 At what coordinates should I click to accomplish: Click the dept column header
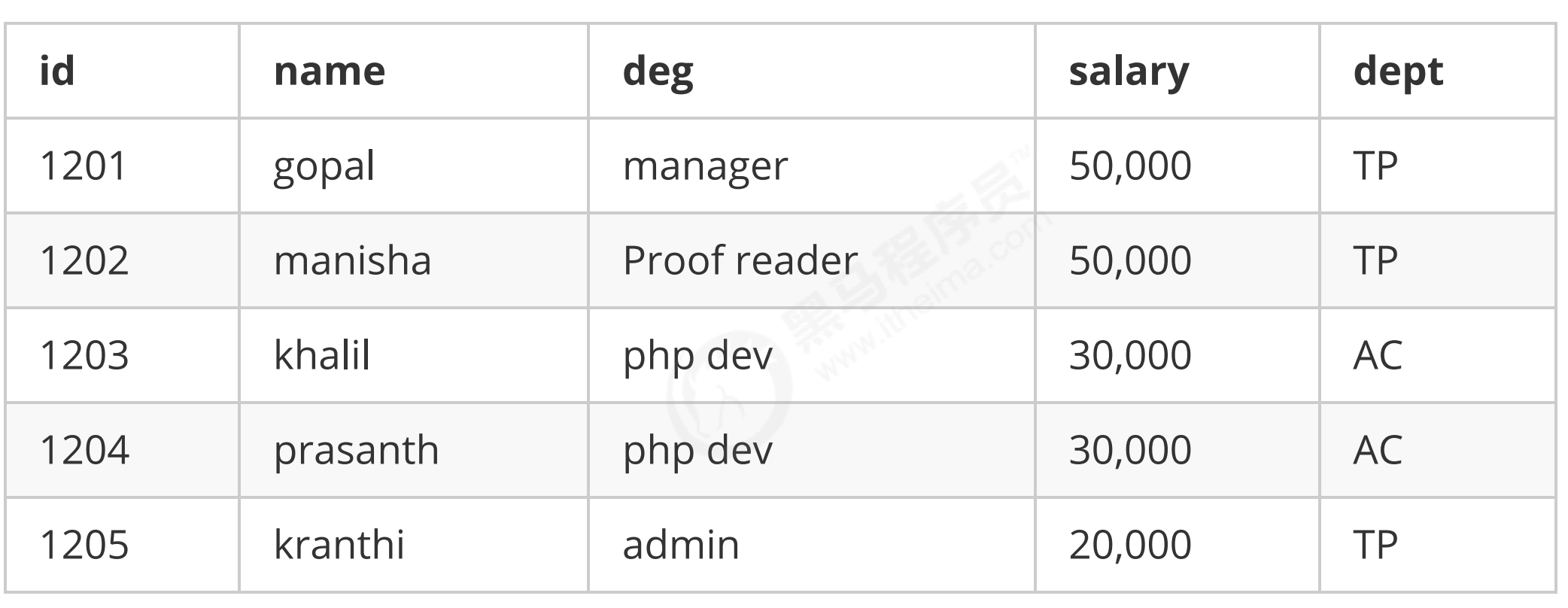pos(1437,71)
